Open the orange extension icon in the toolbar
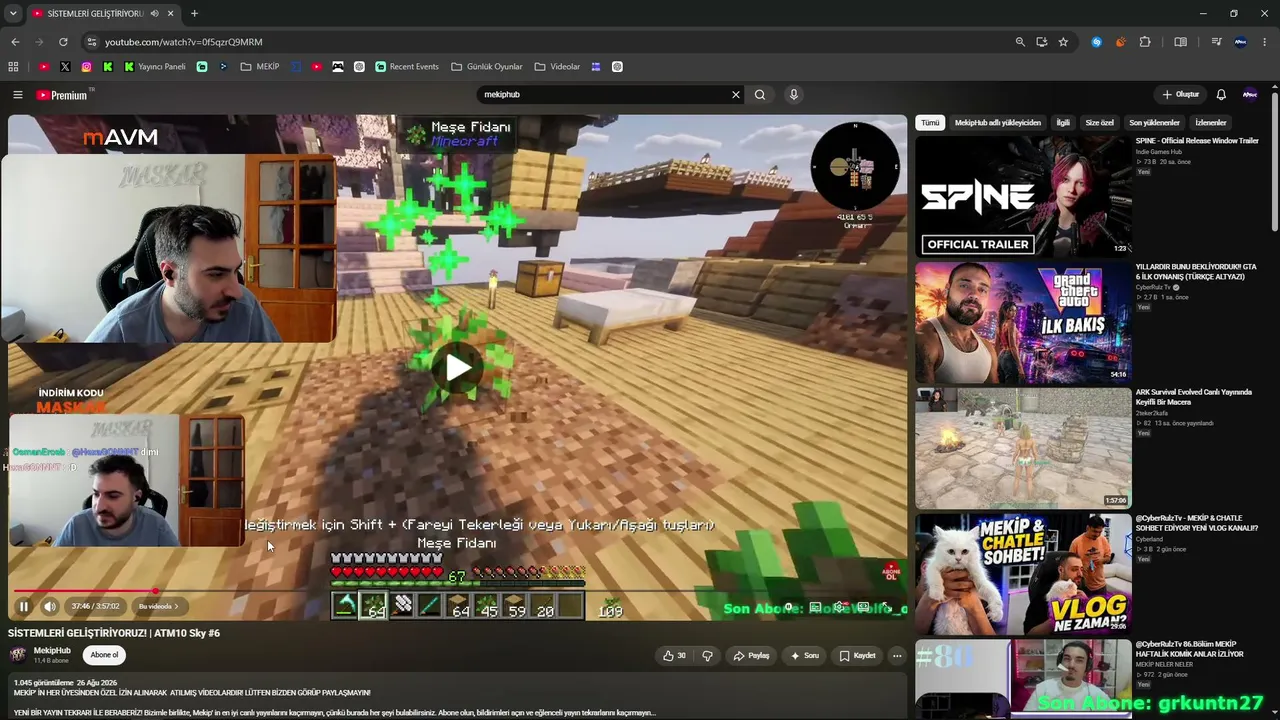 (1120, 42)
